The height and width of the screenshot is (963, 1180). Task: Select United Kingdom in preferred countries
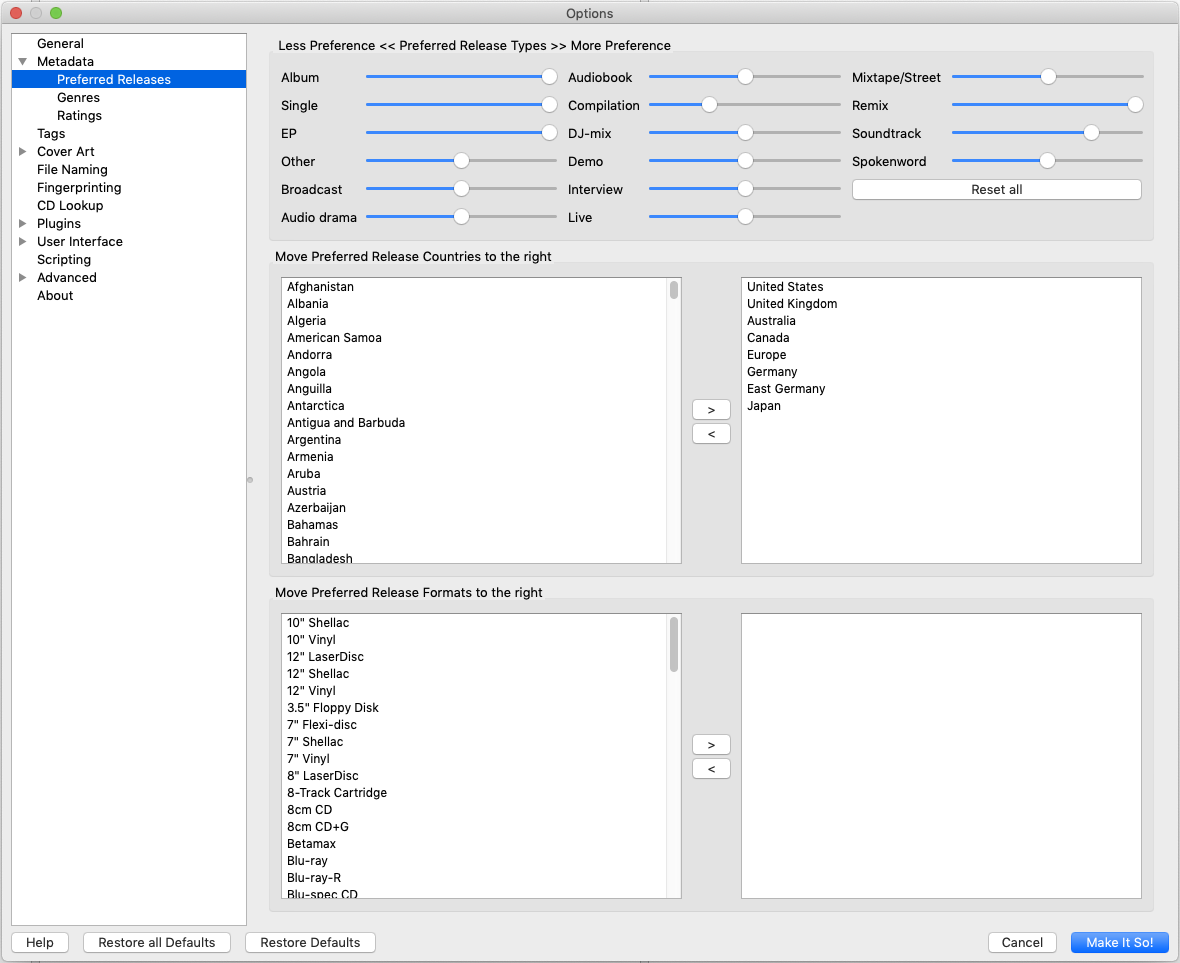pyautogui.click(x=792, y=304)
